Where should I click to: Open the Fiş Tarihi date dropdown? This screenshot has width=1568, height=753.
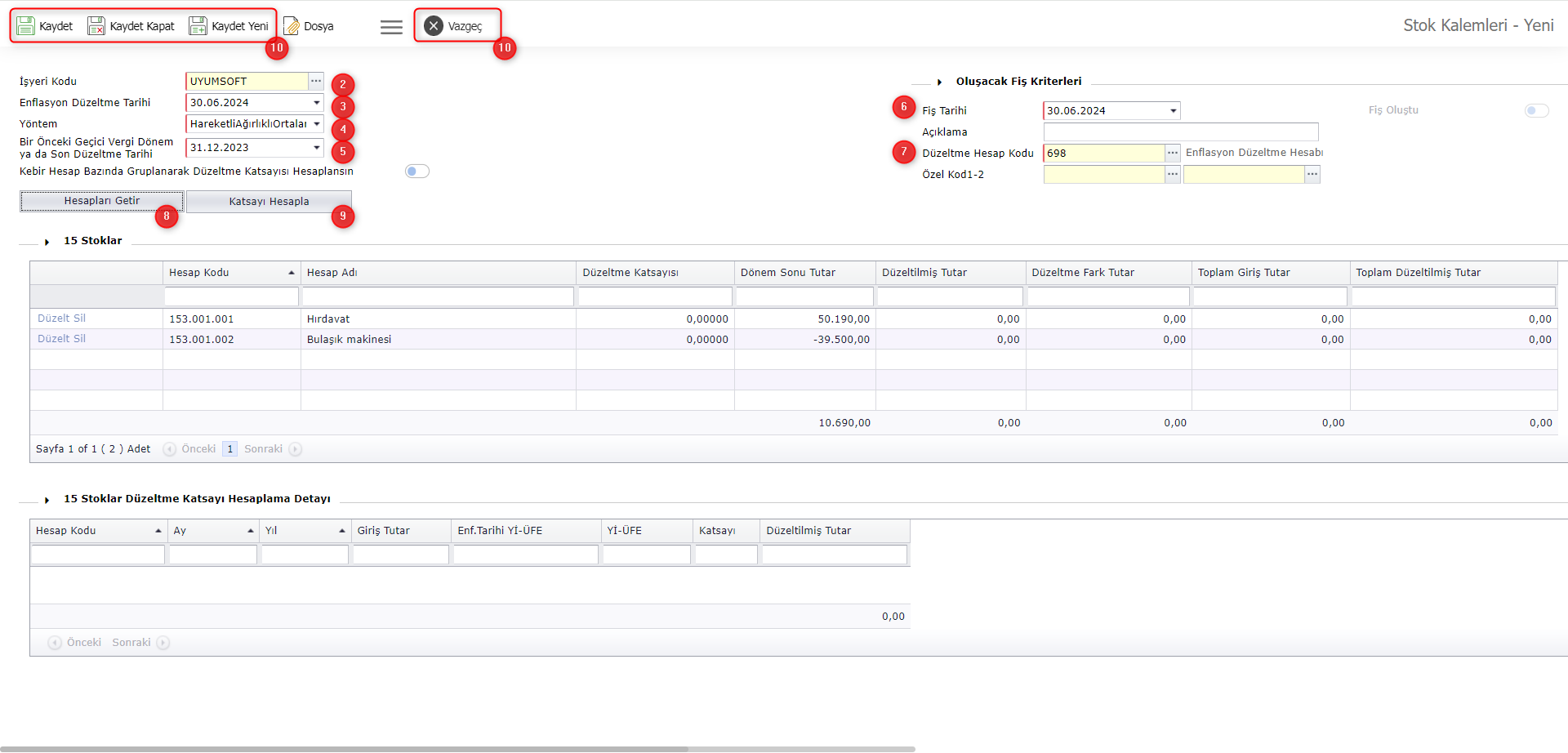coord(1174,111)
